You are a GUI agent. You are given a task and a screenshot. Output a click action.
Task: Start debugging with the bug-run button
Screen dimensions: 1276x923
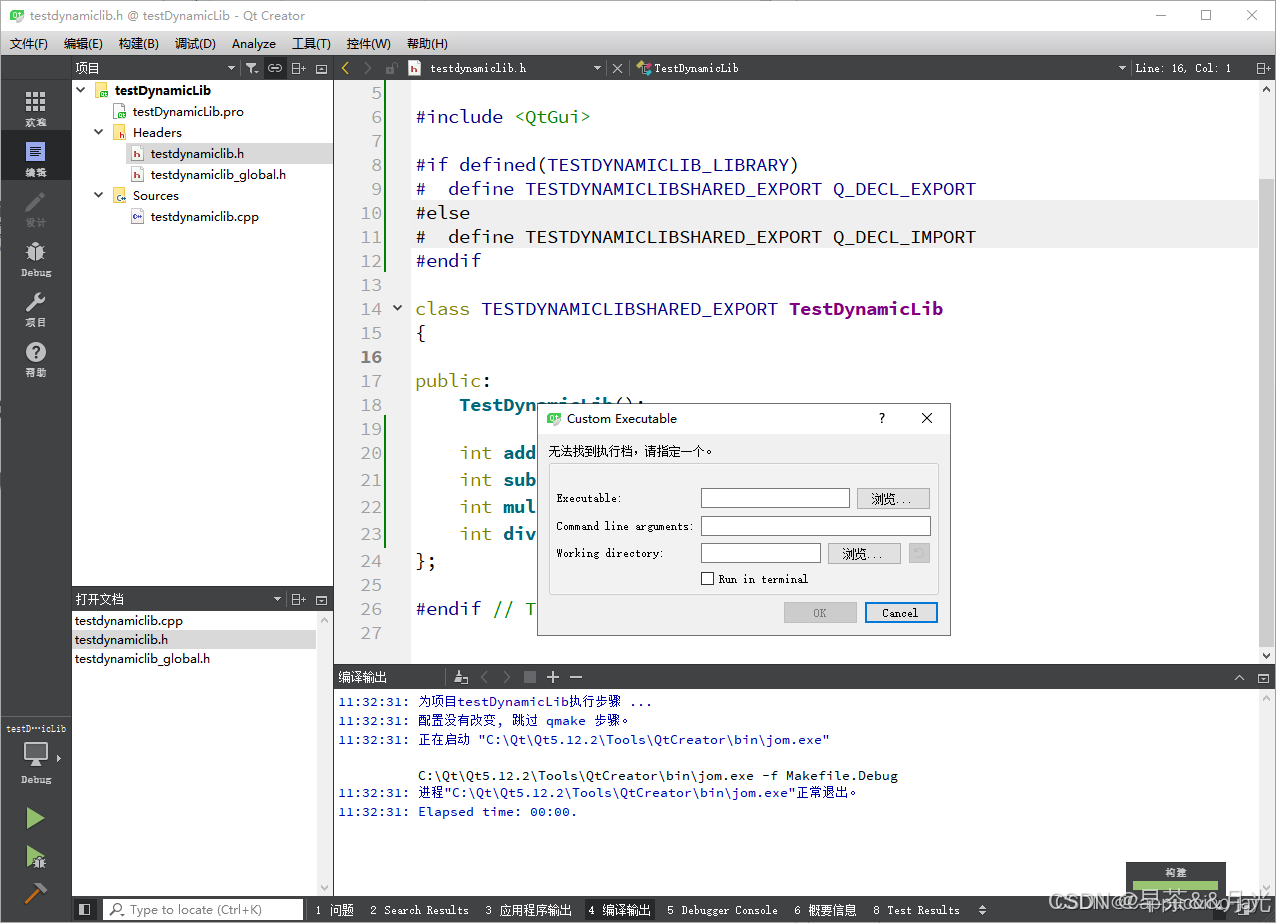coord(35,856)
